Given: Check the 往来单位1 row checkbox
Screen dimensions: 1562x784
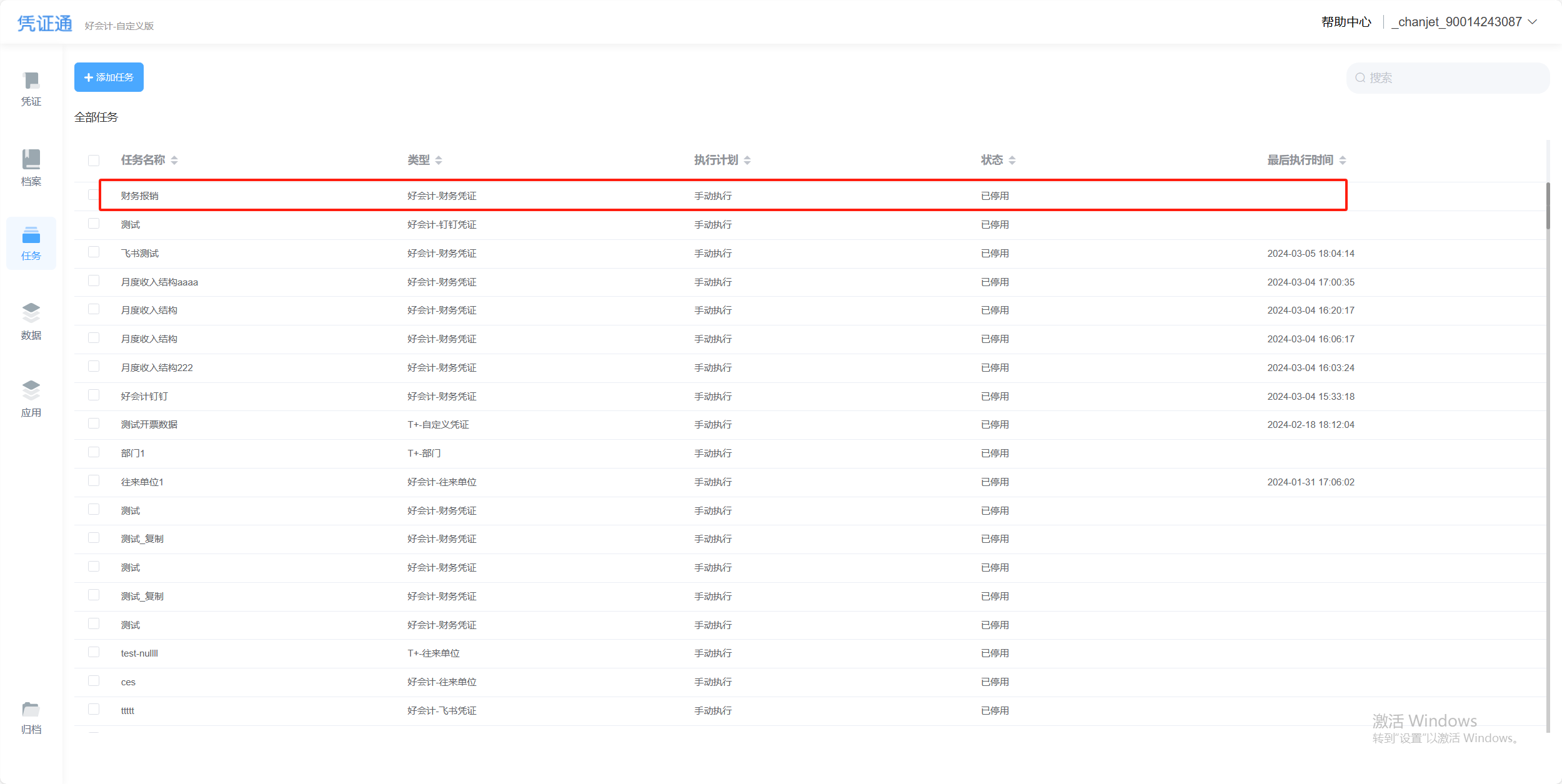Looking at the screenshot, I should pos(94,480).
